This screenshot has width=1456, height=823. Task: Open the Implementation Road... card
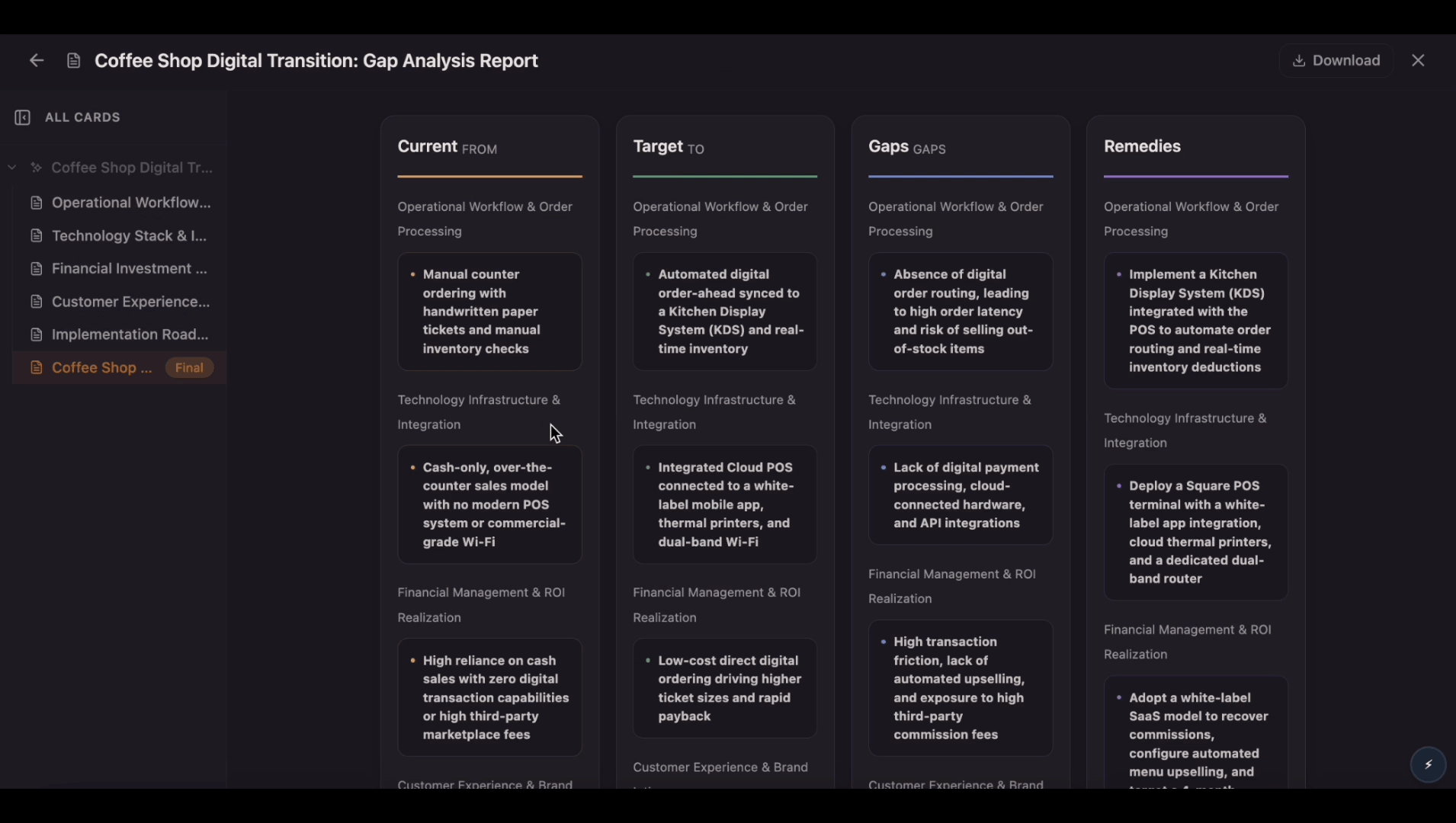[120, 335]
